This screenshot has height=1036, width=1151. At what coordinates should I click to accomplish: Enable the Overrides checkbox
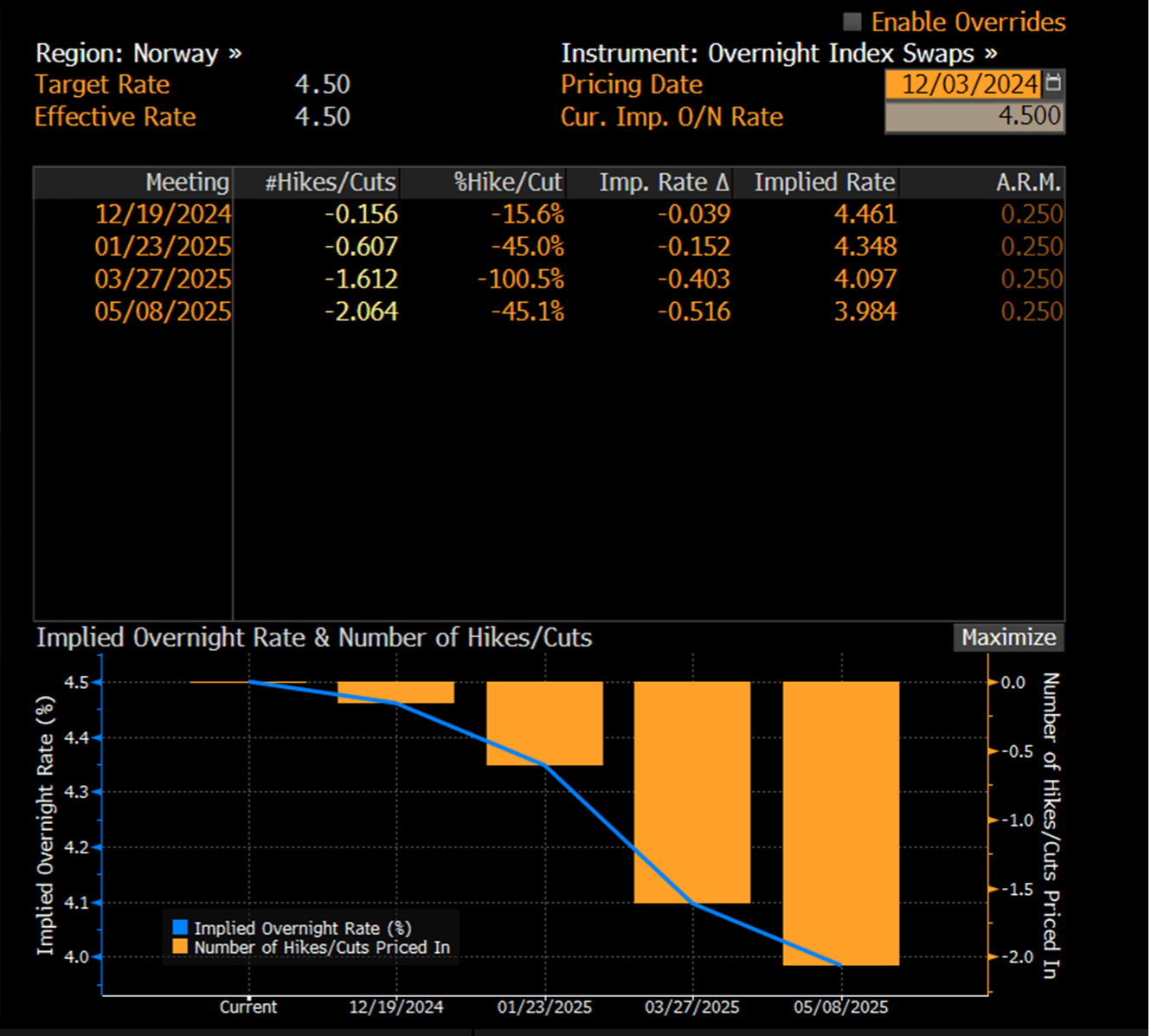click(x=852, y=22)
